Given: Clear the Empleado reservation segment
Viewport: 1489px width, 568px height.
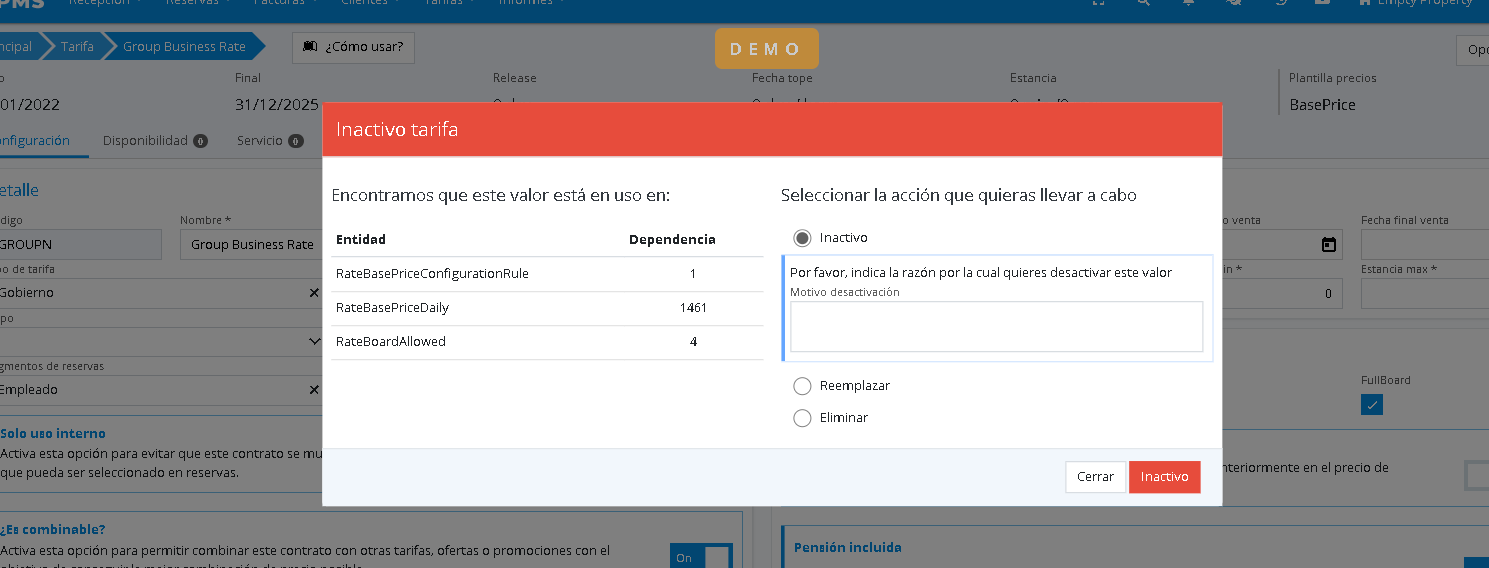Looking at the screenshot, I should 313,390.
